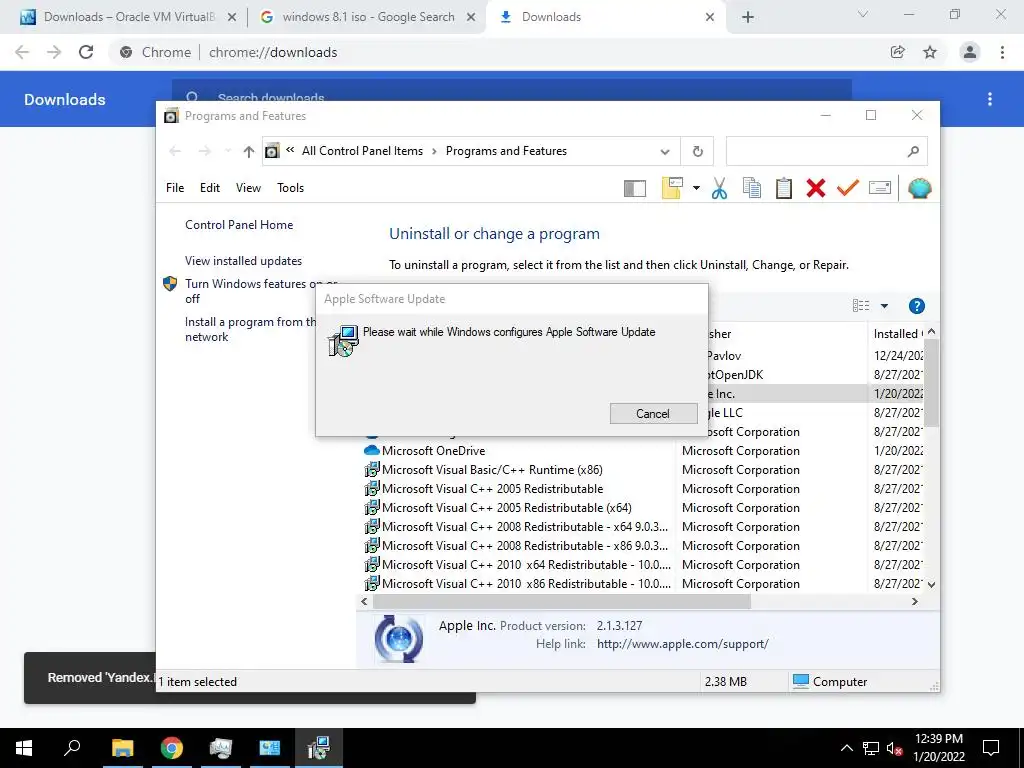
Task: Click the envelope-shaped toolbar icon
Action: click(x=880, y=188)
